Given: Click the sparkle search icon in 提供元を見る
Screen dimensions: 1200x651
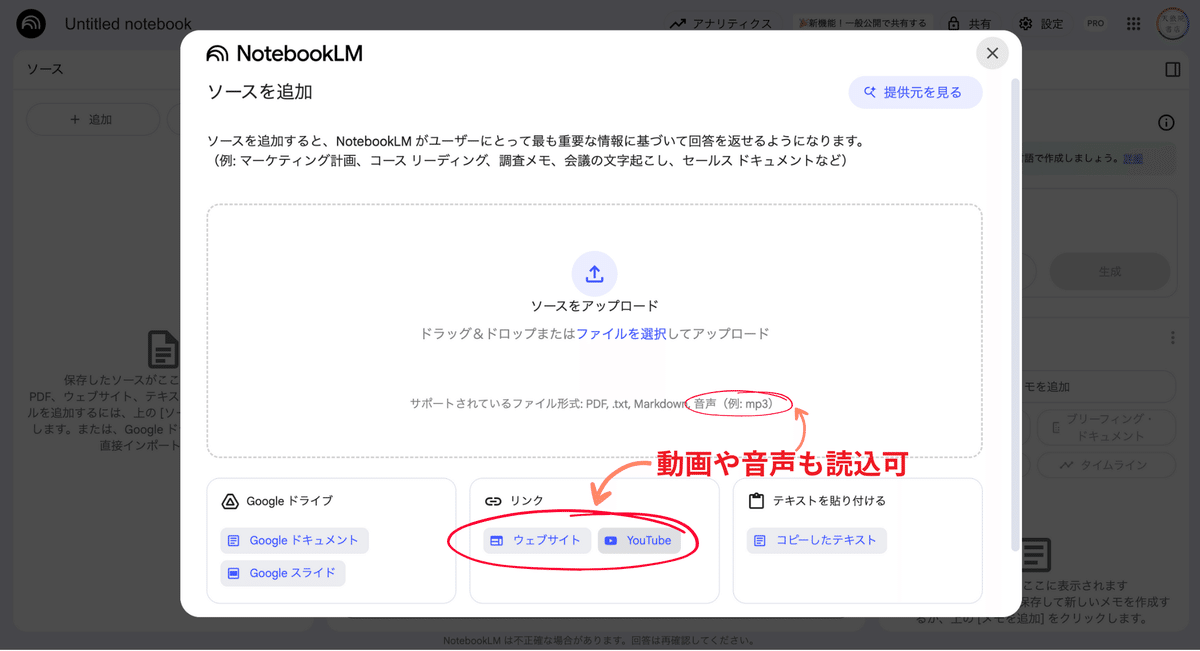Looking at the screenshot, I should click(869, 92).
